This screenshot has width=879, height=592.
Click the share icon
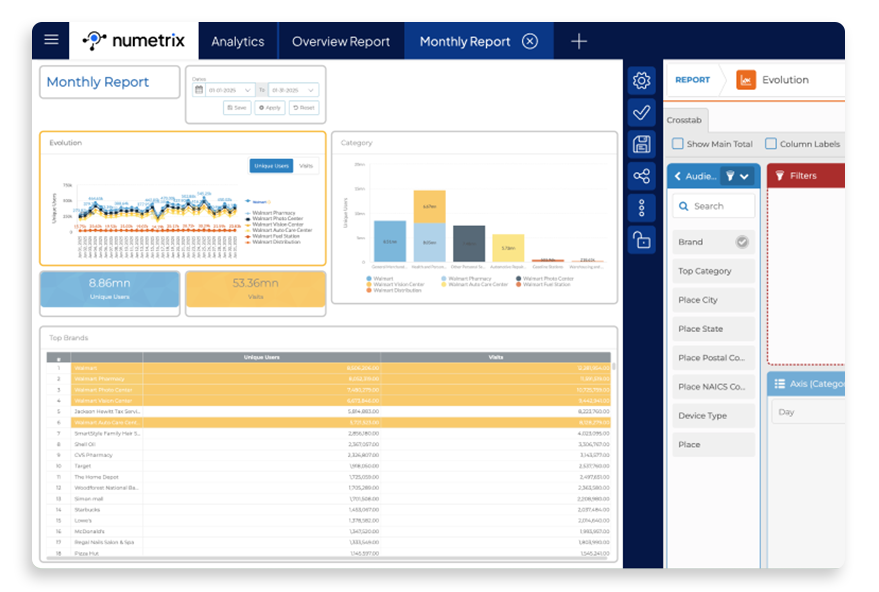point(641,176)
